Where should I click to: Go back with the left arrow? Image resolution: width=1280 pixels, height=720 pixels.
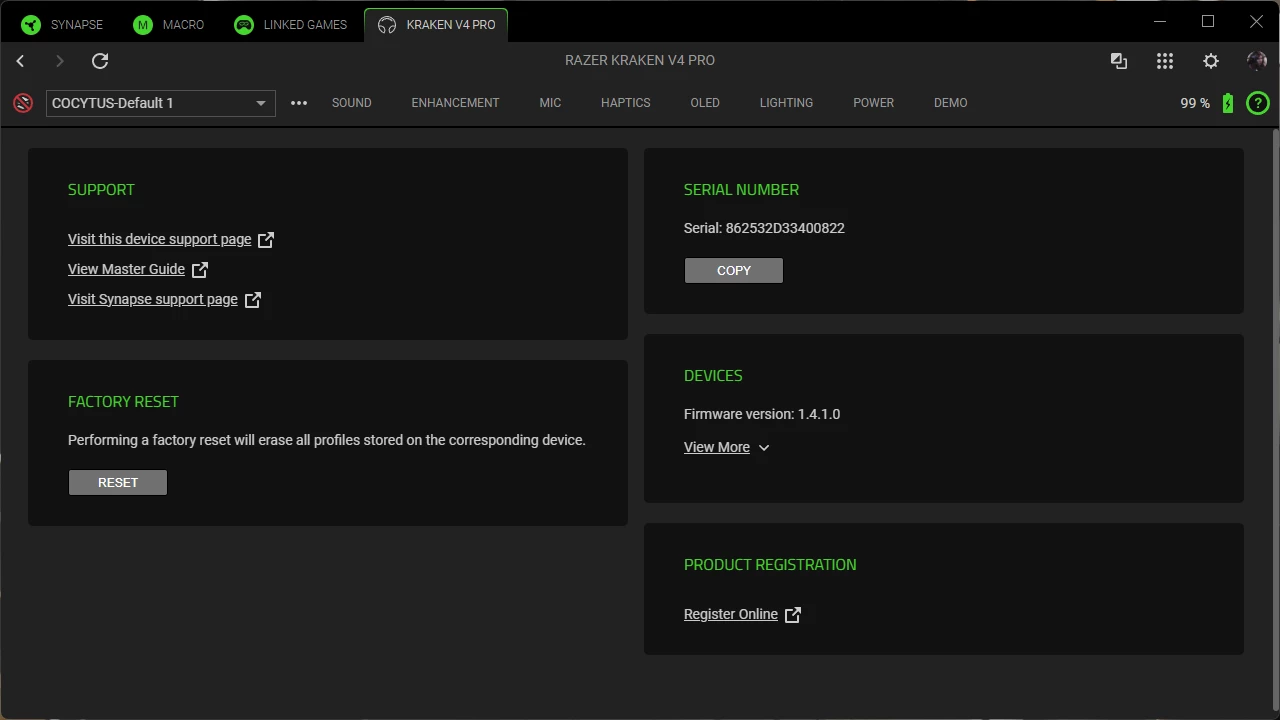point(20,61)
